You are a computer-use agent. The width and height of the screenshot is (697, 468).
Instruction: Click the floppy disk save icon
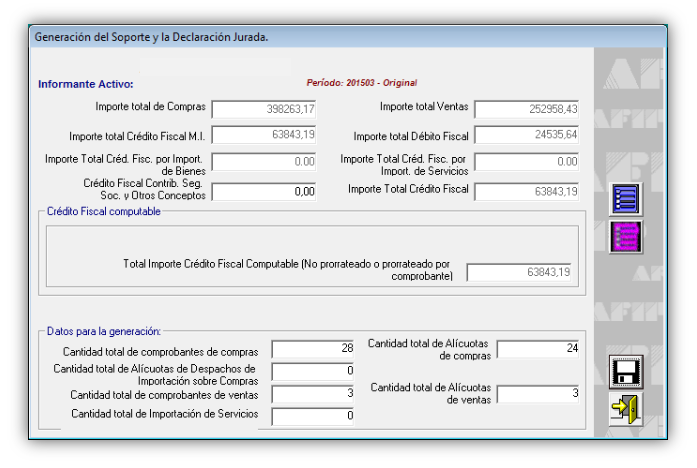tap(626, 372)
